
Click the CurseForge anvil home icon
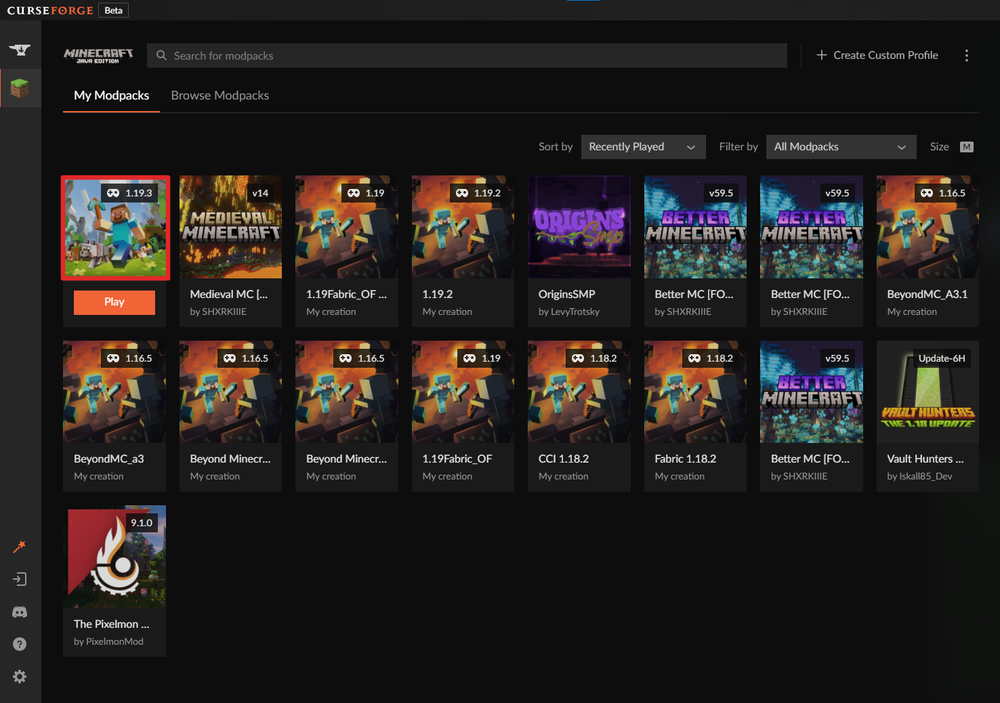[x=19, y=50]
